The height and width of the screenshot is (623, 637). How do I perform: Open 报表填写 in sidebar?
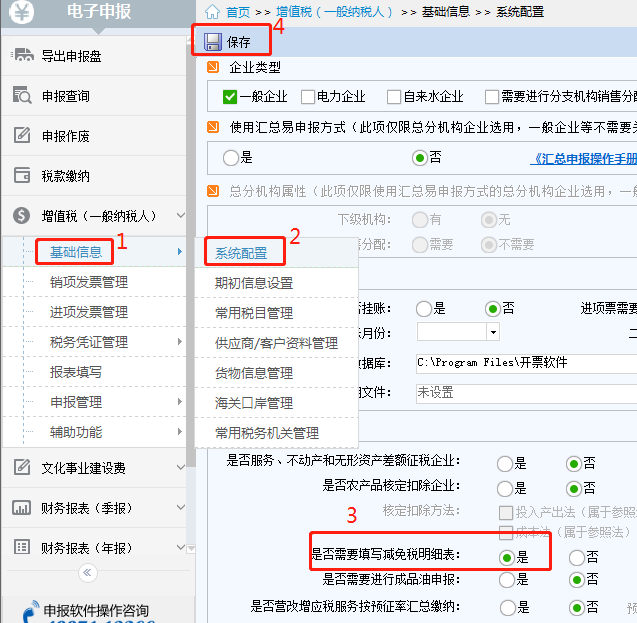76,372
